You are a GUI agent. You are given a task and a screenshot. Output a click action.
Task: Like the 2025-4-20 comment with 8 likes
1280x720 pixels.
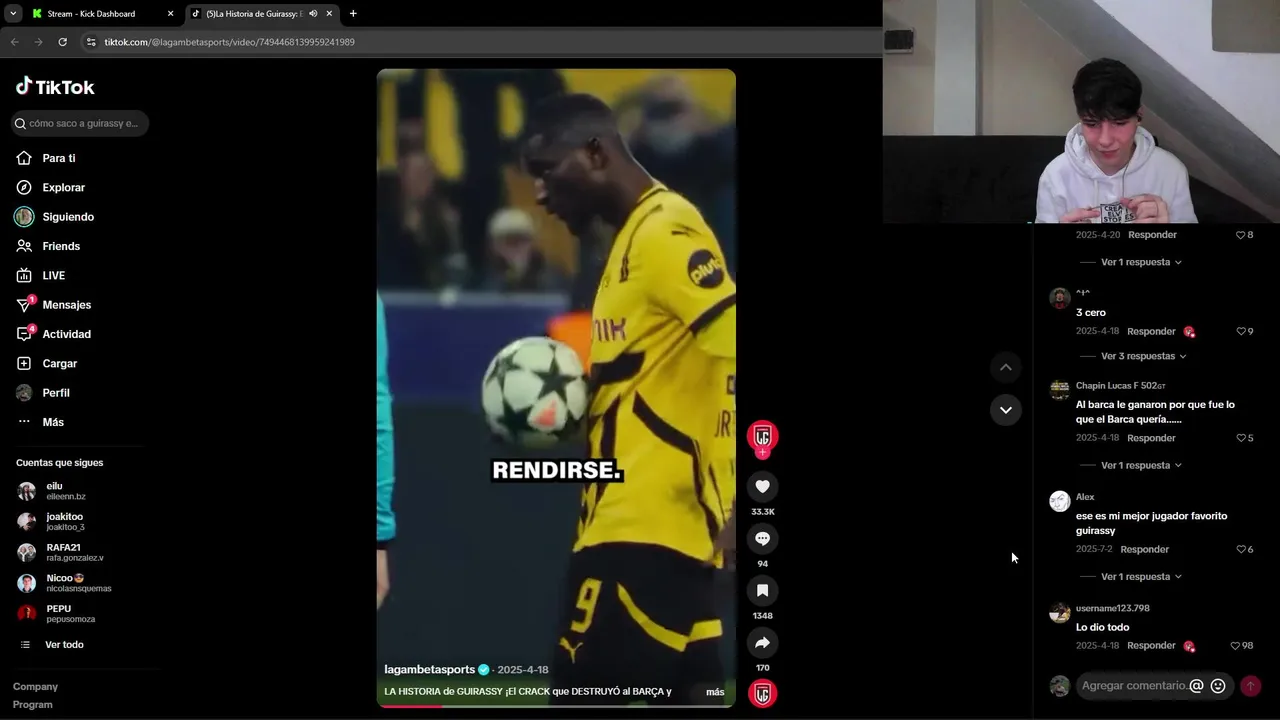[1241, 235]
